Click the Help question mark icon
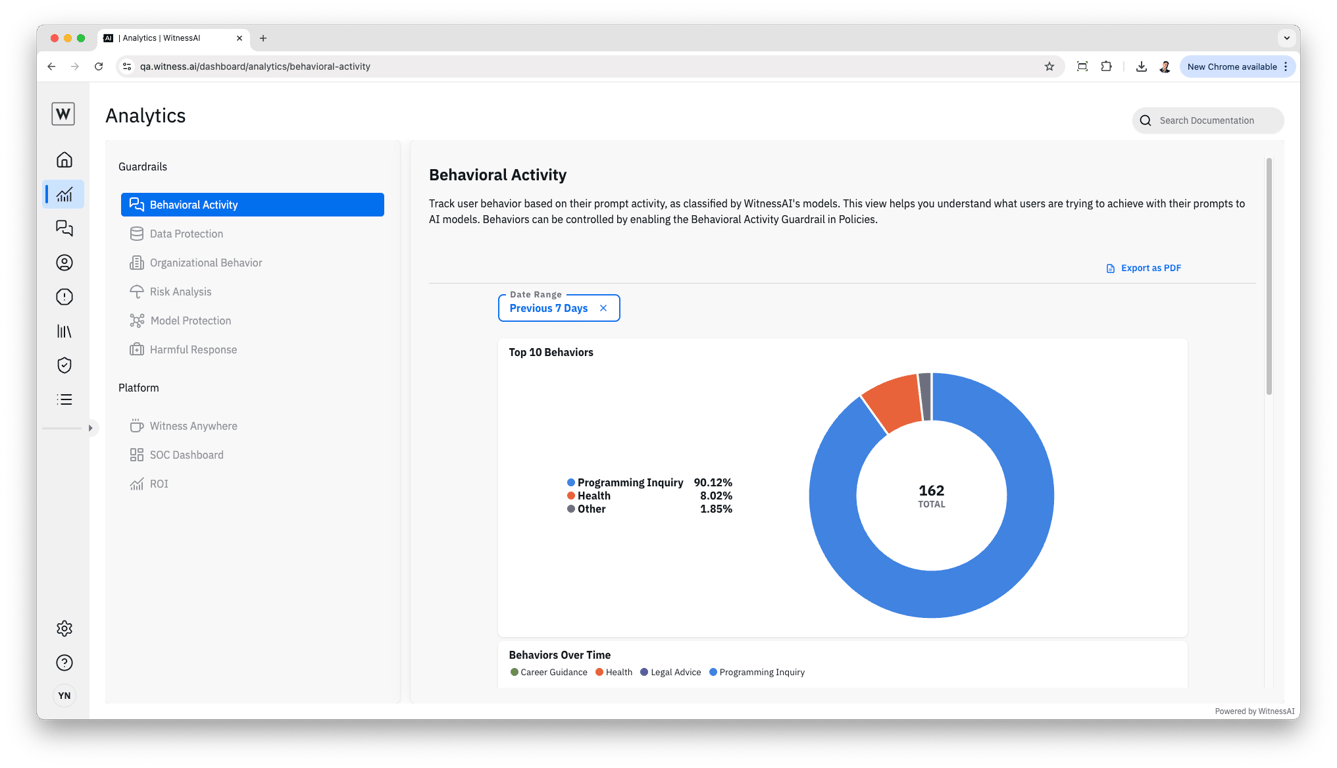 (64, 663)
